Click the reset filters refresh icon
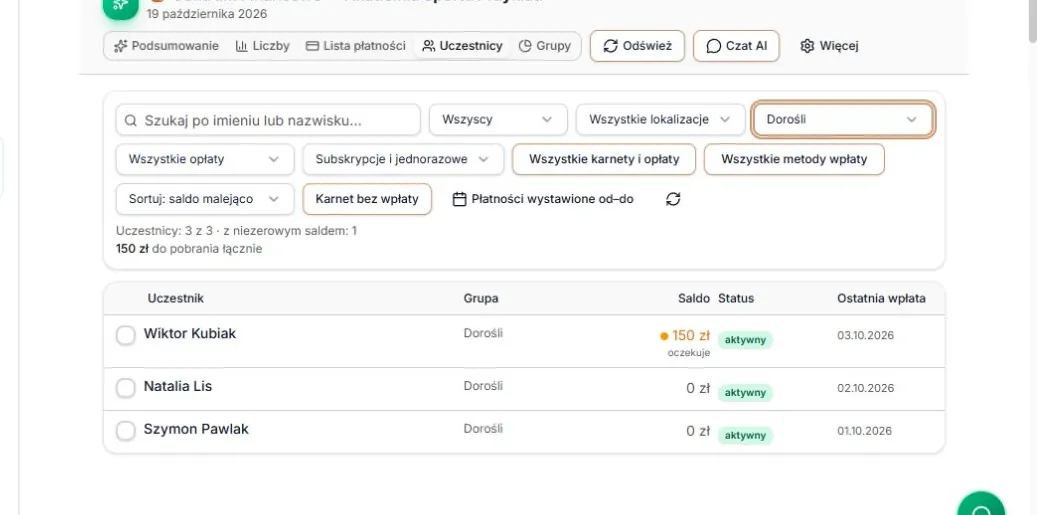This screenshot has width=1037, height=515. click(673, 199)
